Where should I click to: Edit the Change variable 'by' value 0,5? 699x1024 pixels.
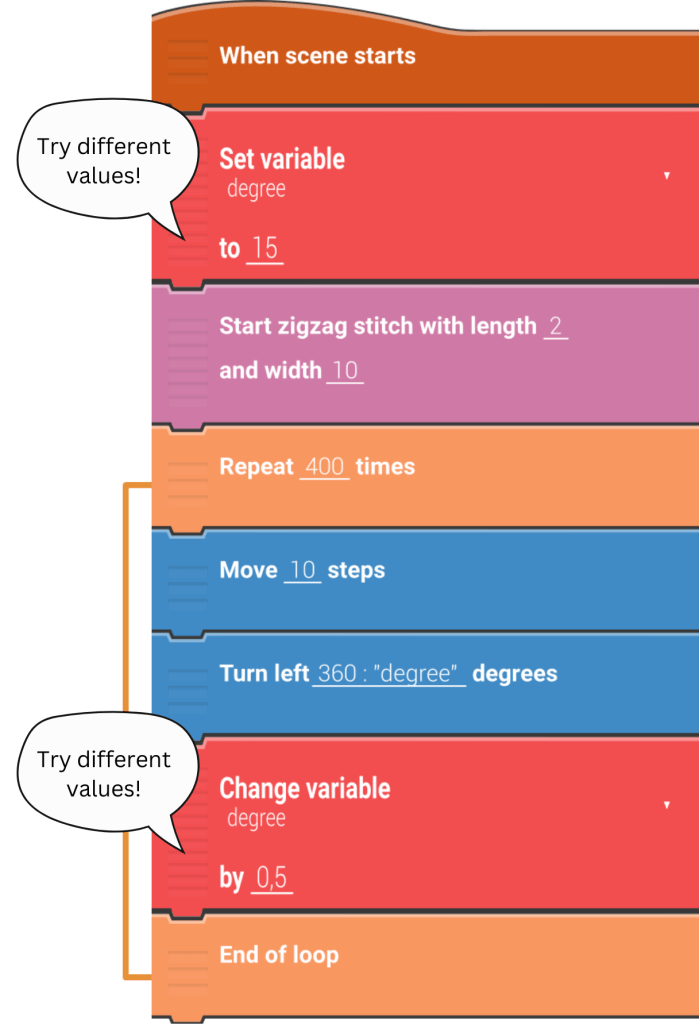[x=272, y=879]
